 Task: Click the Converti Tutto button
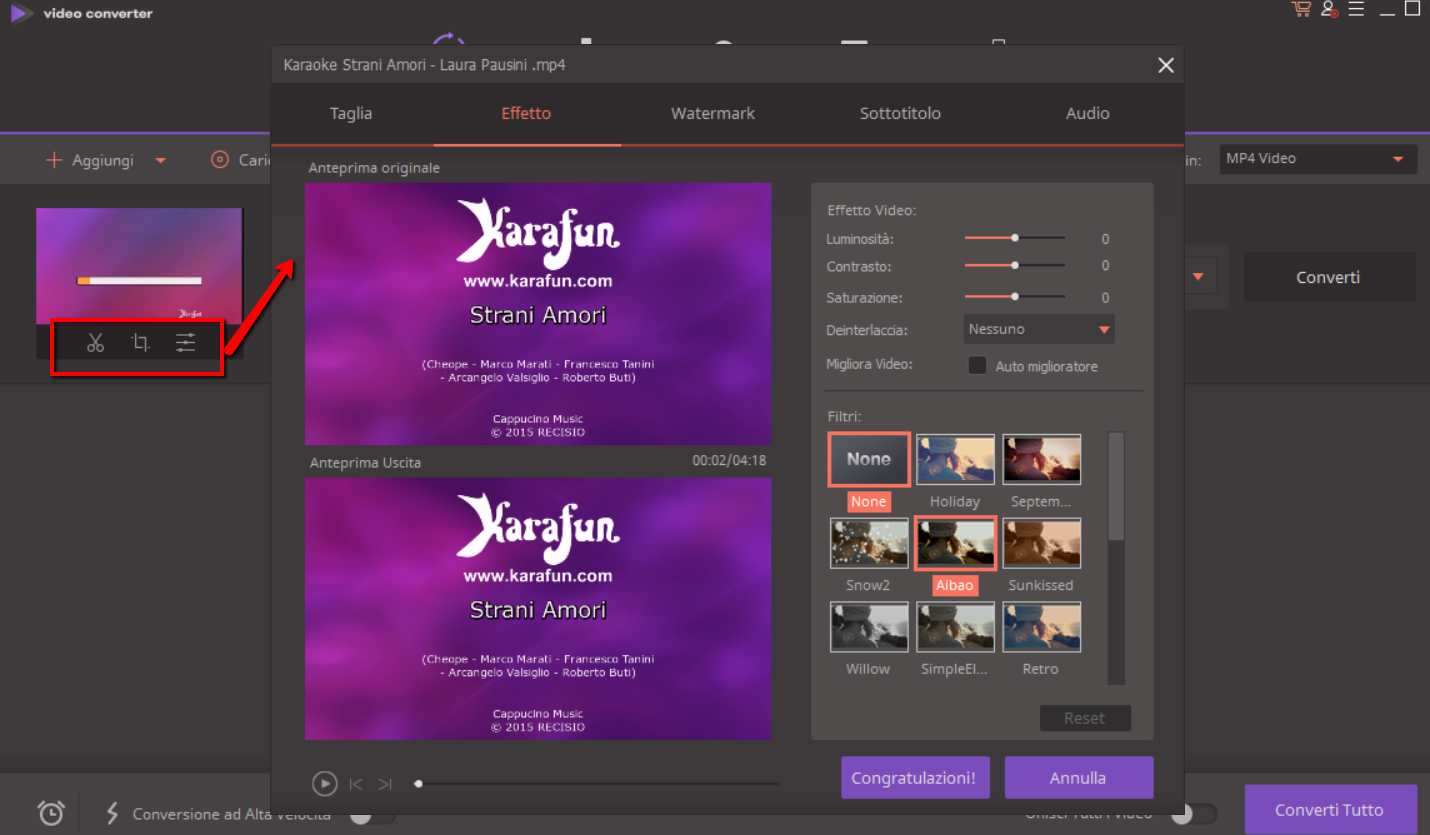pyautogui.click(x=1330, y=810)
